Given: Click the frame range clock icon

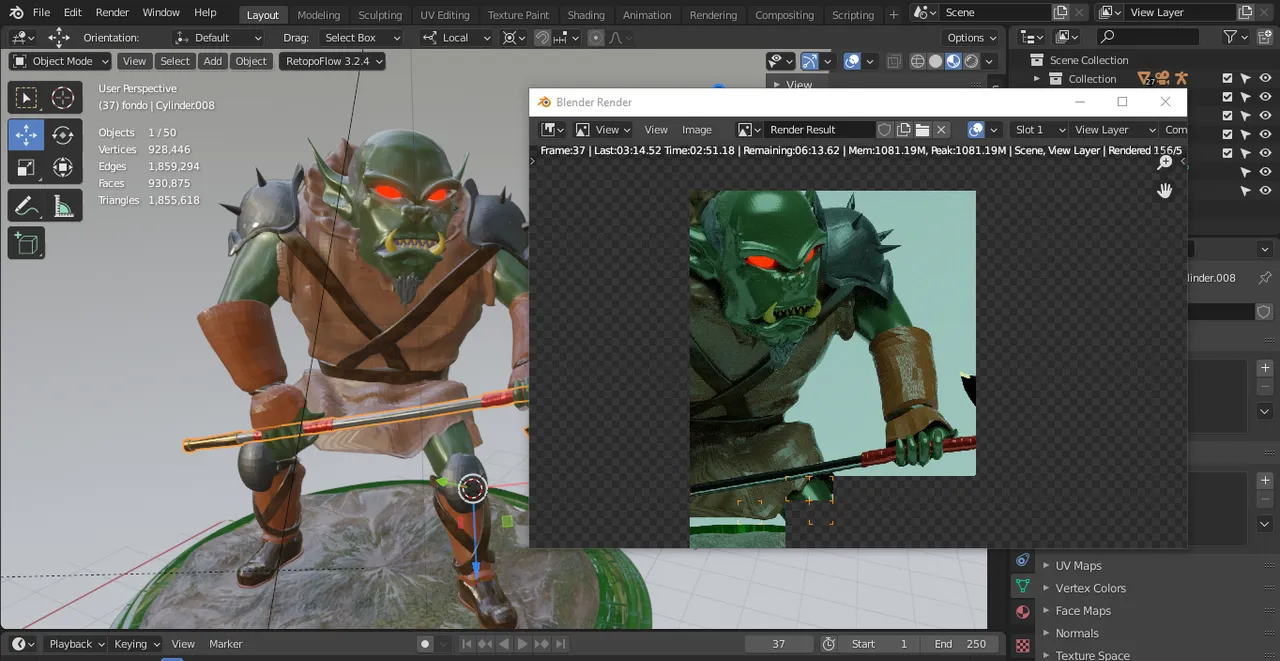Looking at the screenshot, I should point(828,644).
